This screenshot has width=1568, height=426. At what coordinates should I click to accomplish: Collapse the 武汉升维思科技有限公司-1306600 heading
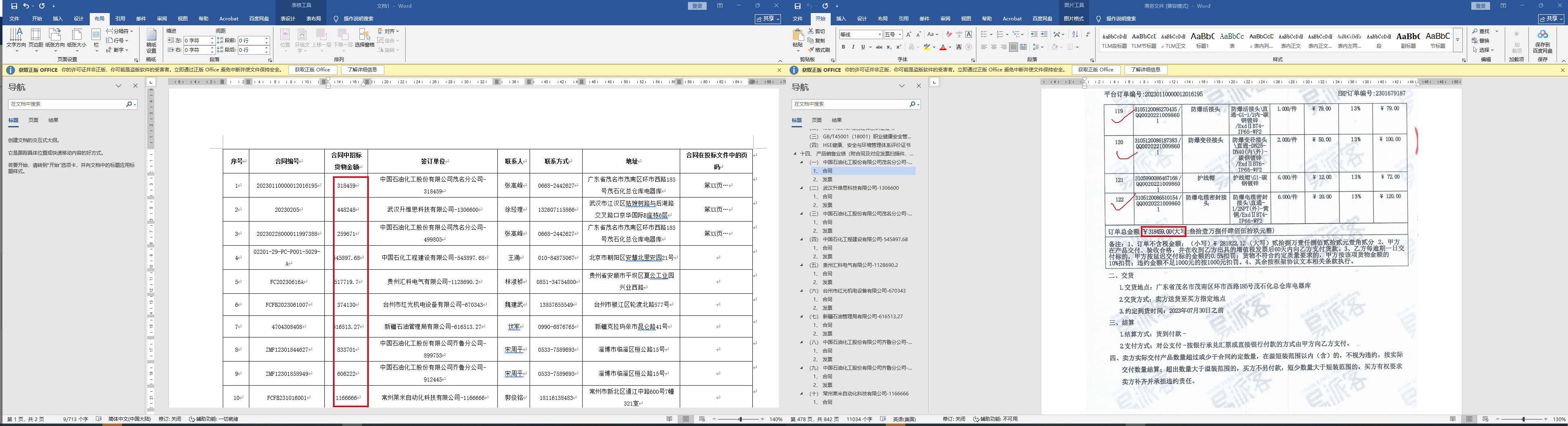[802, 188]
